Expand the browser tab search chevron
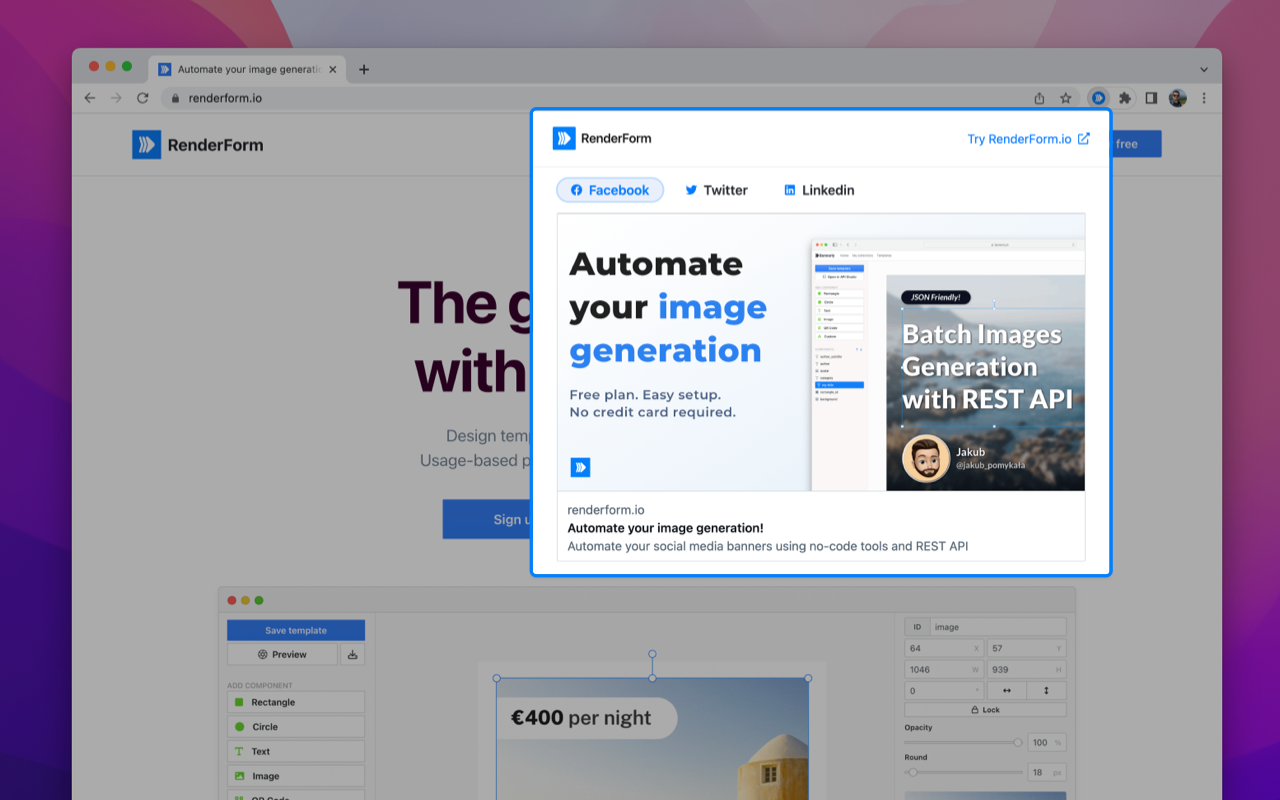Viewport: 1280px width, 800px height. coord(1203,69)
